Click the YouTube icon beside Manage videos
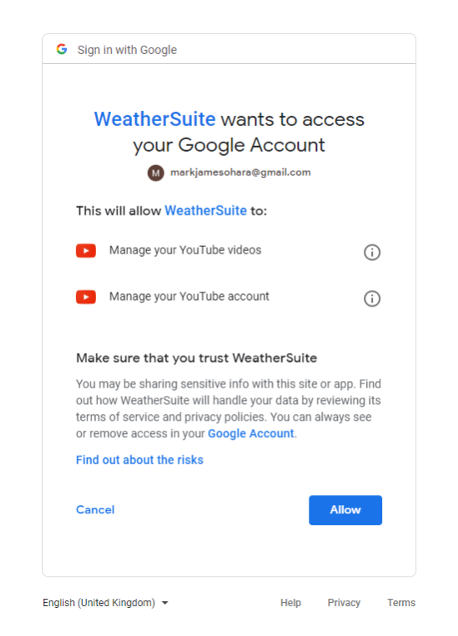This screenshot has width=458, height=636. point(86,251)
